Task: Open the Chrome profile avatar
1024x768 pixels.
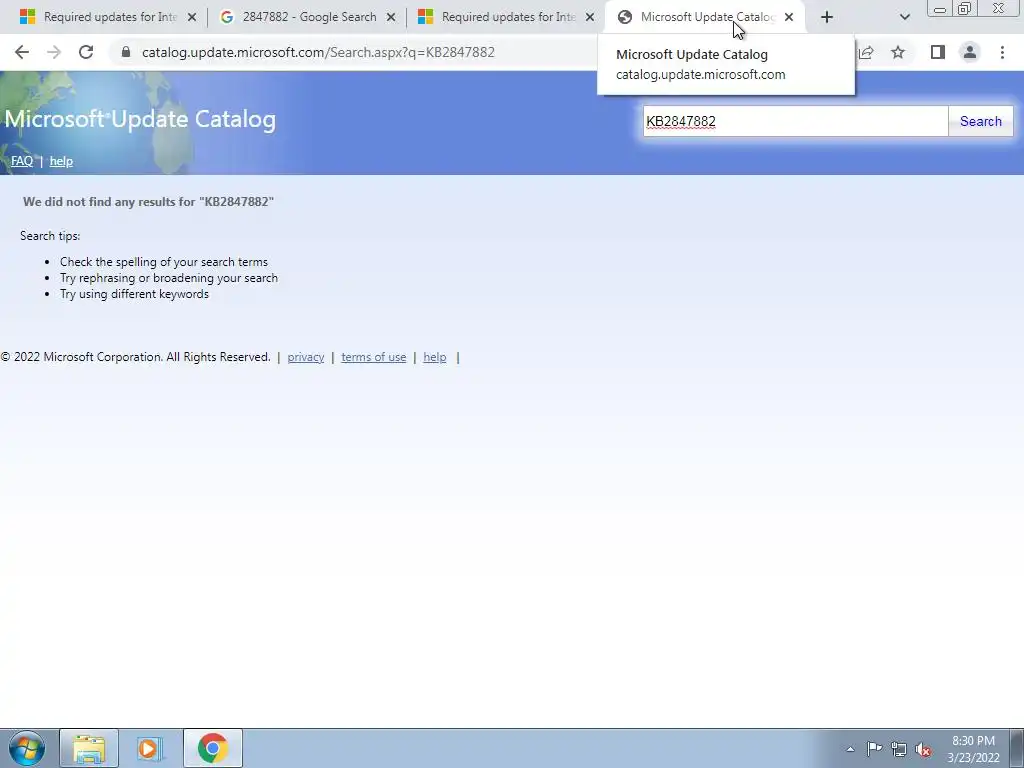Action: (x=970, y=52)
